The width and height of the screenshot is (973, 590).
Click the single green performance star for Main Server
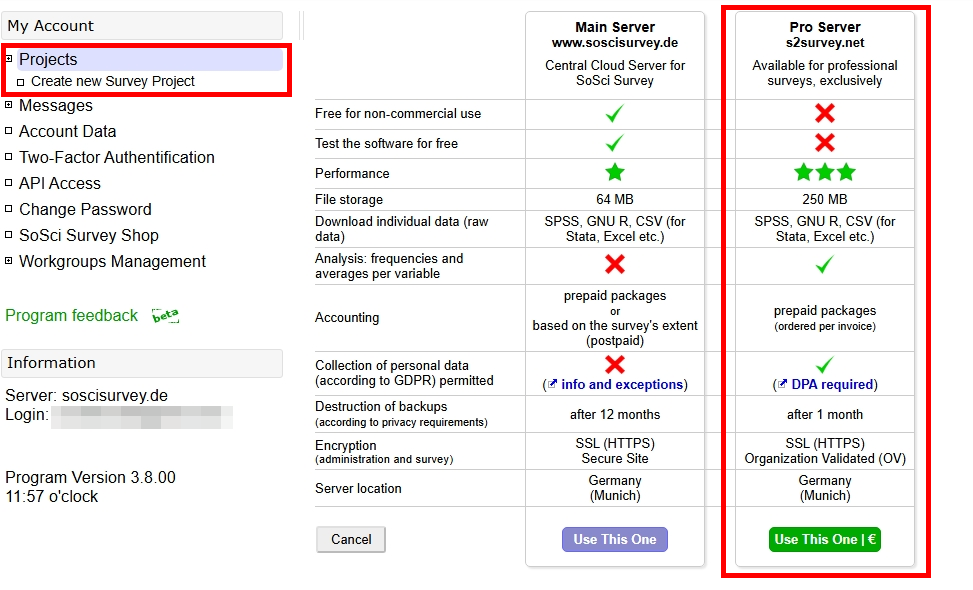coord(614,171)
